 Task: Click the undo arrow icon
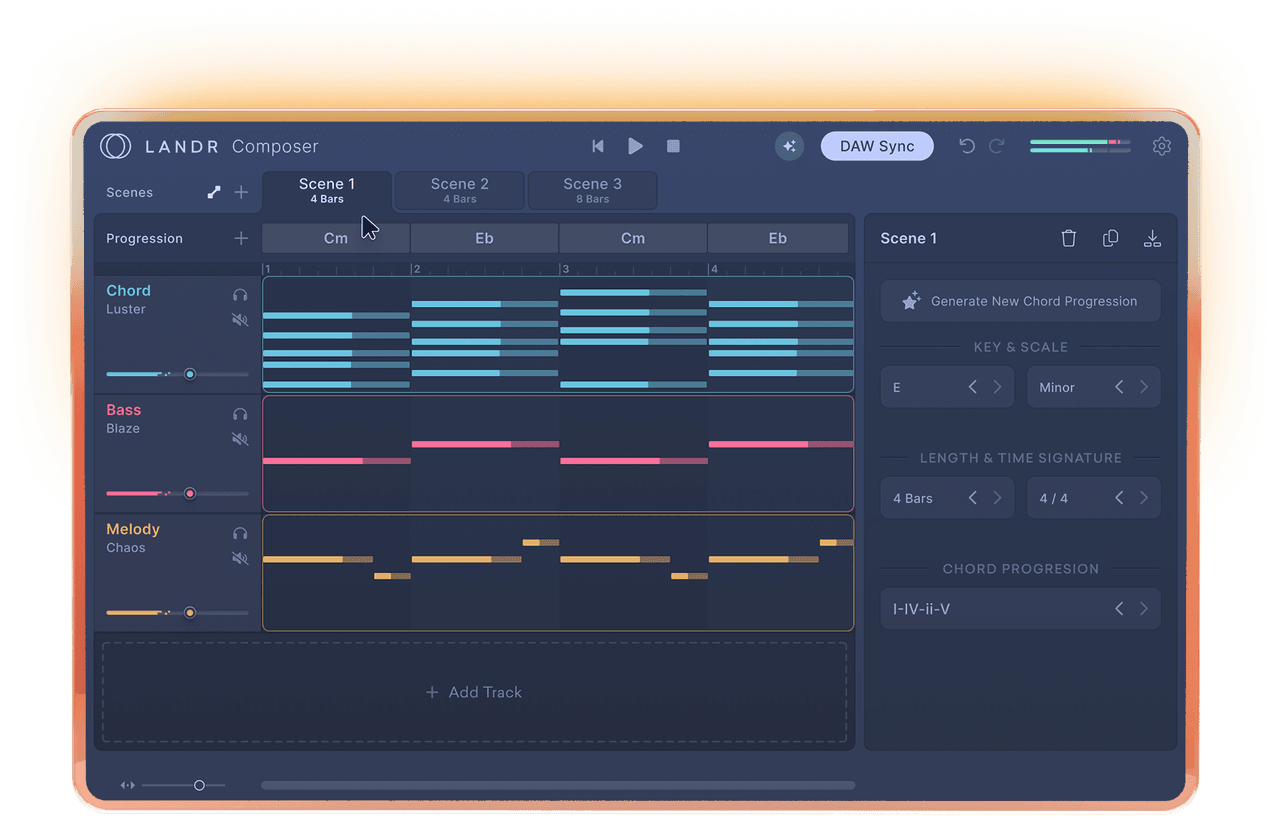pos(966,146)
